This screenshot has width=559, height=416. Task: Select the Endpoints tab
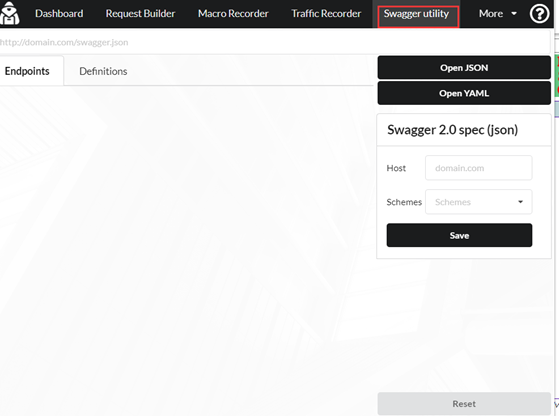click(27, 71)
